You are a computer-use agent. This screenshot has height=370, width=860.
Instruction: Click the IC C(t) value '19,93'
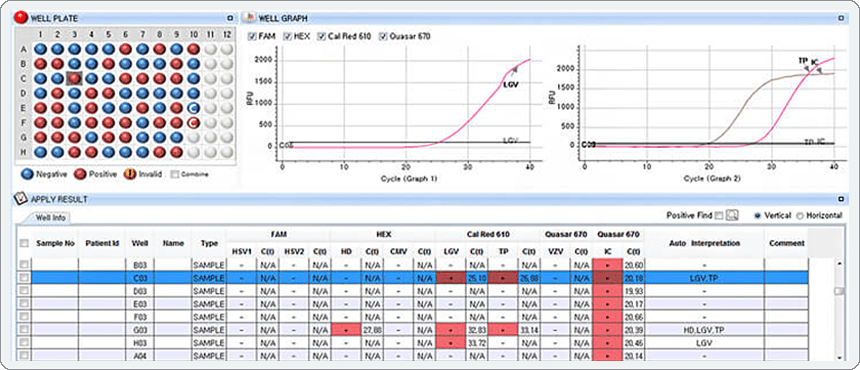click(633, 291)
